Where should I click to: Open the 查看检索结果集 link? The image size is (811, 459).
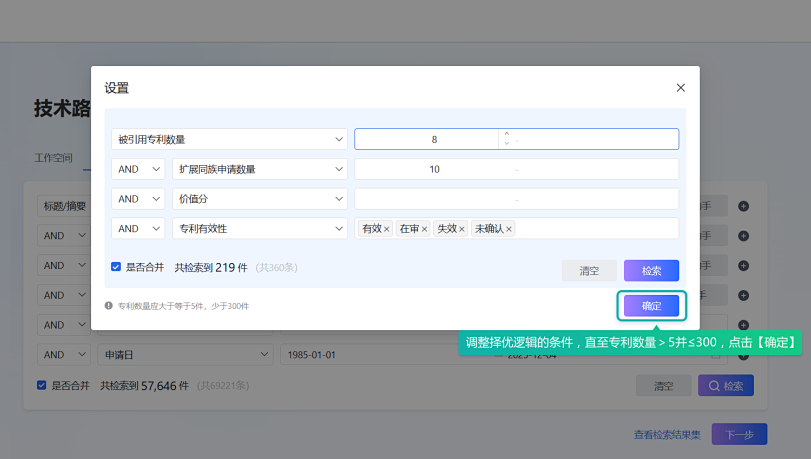coord(667,435)
